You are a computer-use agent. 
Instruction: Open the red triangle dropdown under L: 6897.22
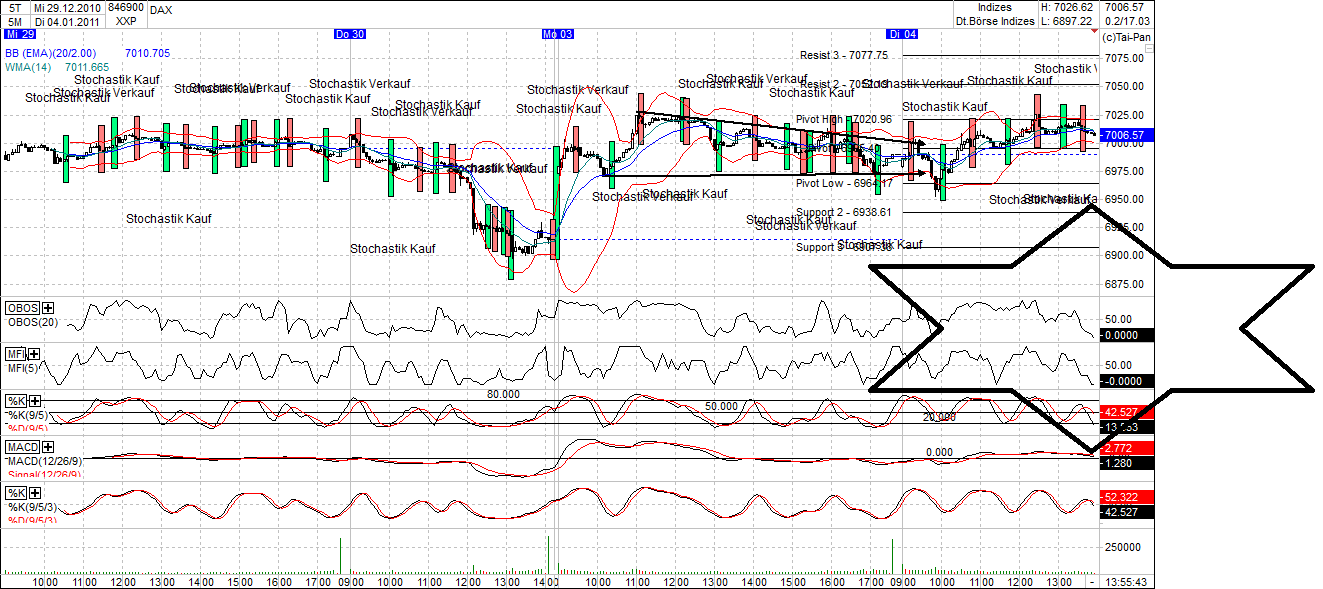click(1094, 30)
